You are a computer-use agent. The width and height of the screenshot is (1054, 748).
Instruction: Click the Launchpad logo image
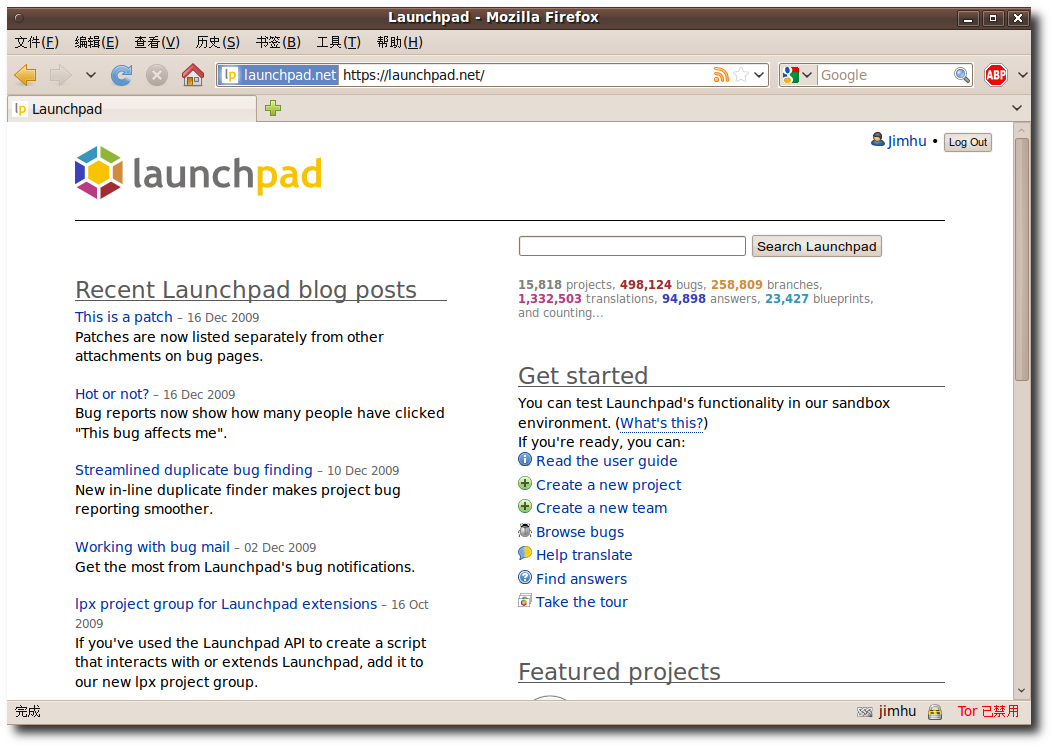(198, 173)
